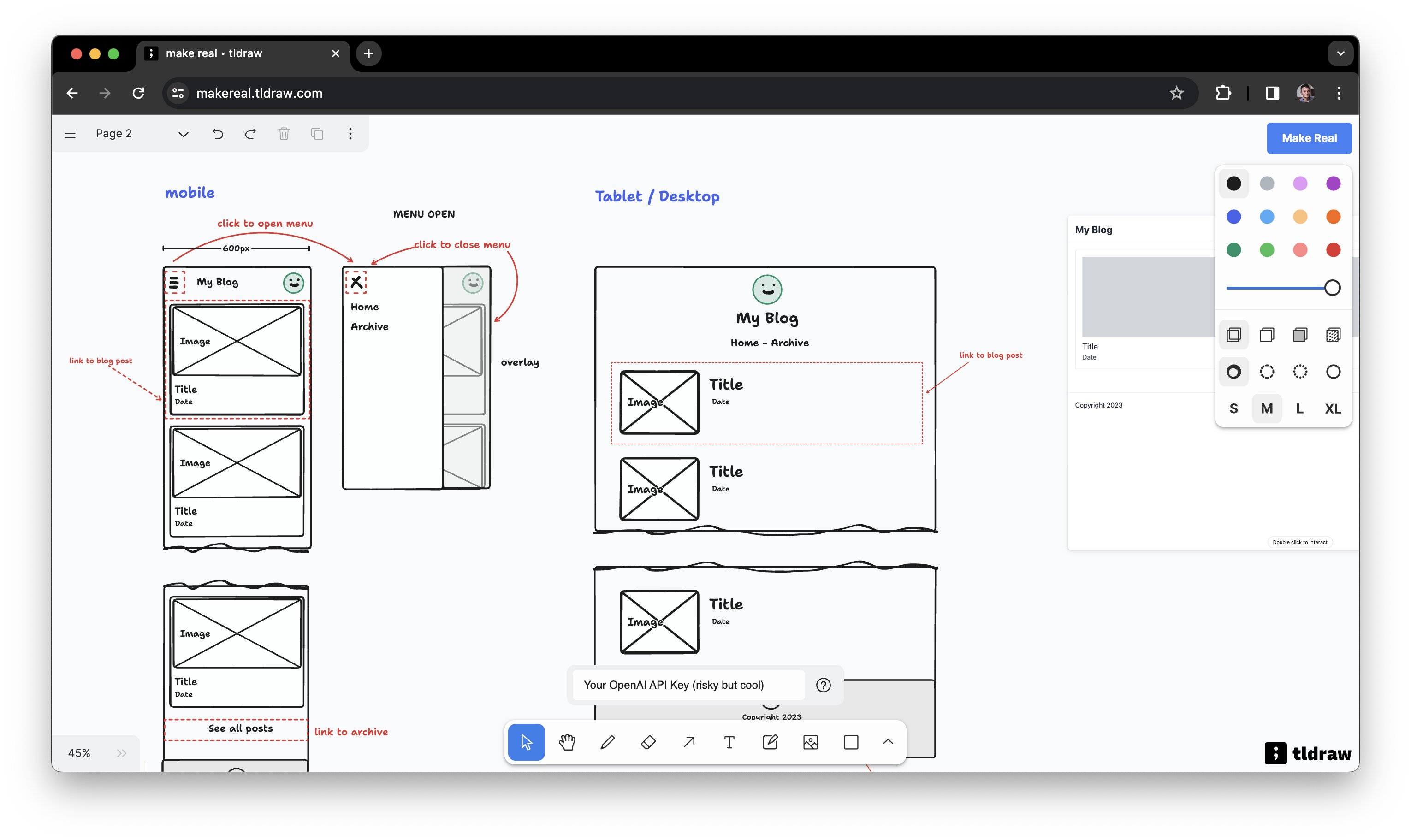Pick the red color swatch
The height and width of the screenshot is (840, 1411).
1333,249
